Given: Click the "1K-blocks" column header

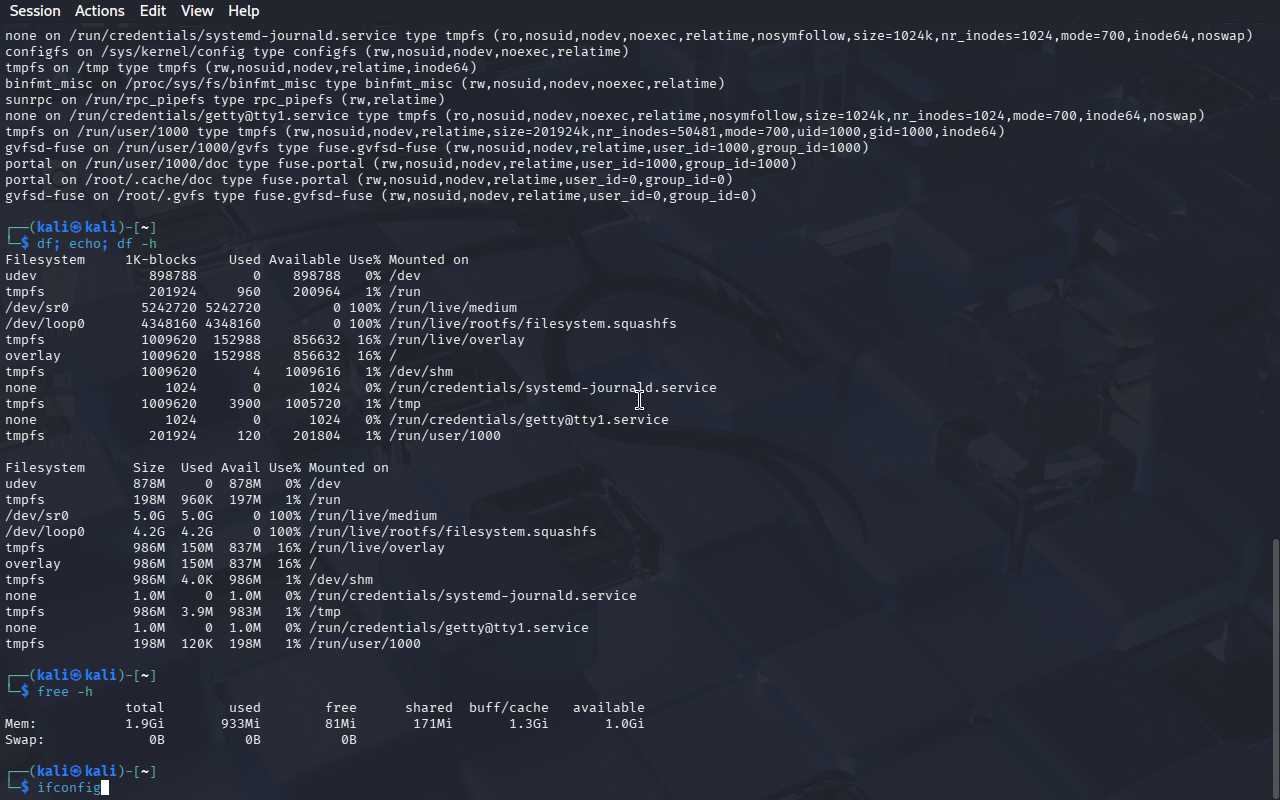Looking at the screenshot, I should (x=160, y=260).
